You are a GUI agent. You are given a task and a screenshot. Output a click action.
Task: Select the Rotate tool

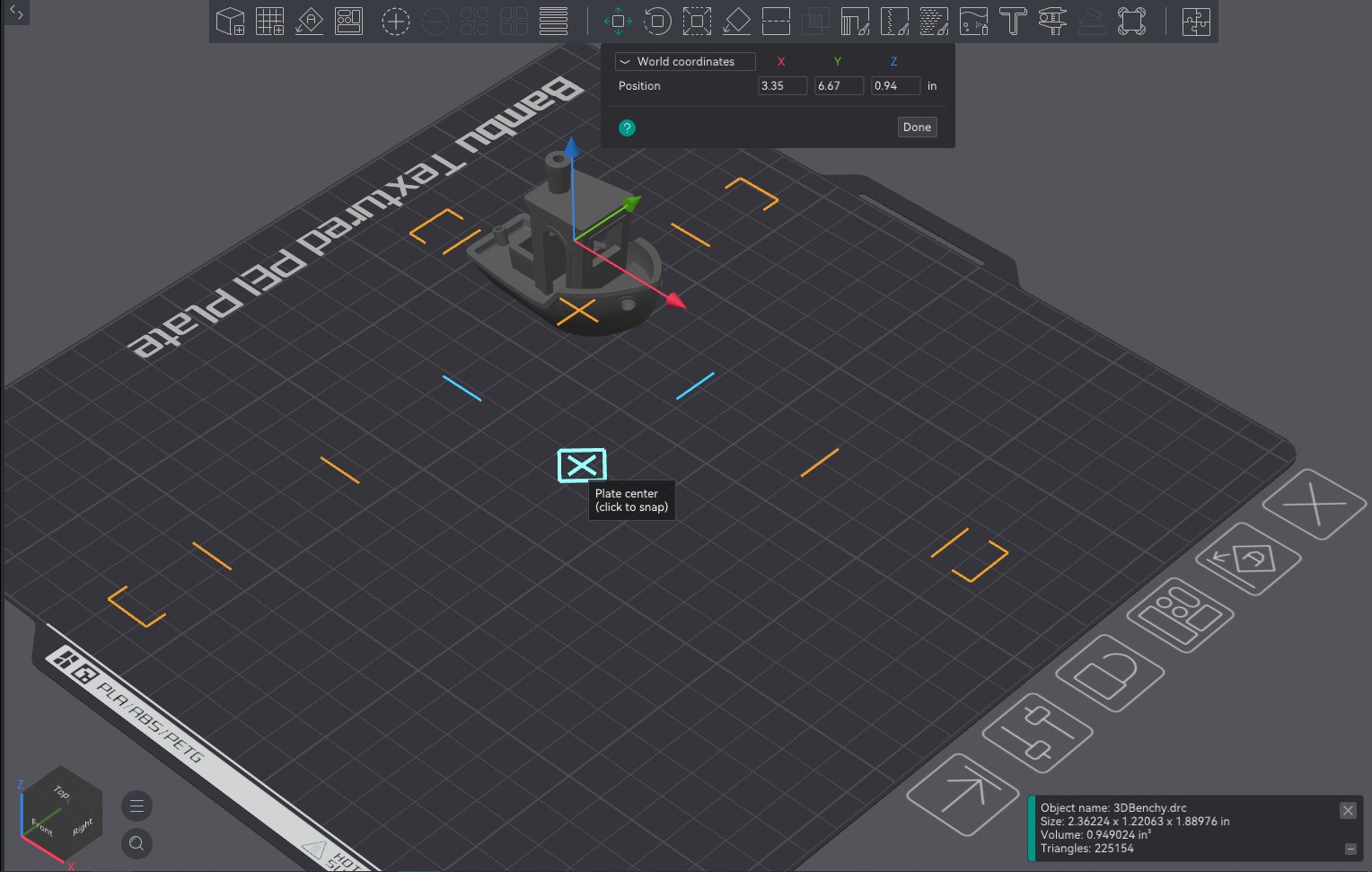657,21
